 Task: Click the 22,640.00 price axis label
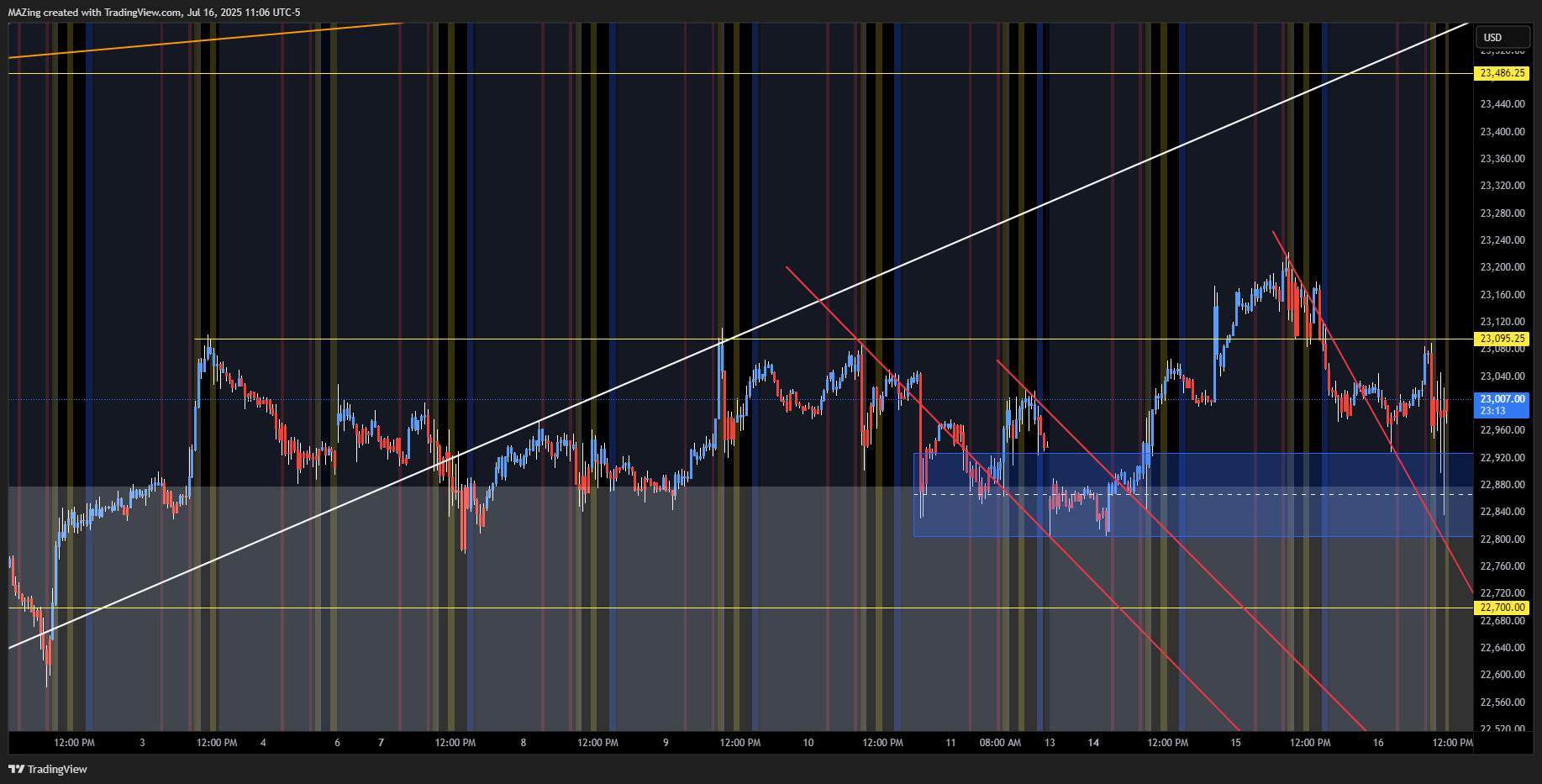point(1503,648)
